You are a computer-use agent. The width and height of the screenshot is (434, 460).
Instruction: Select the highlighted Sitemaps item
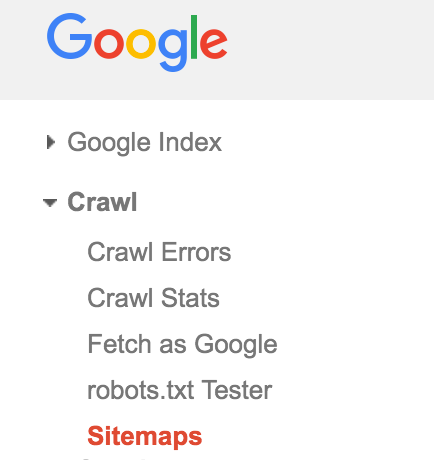(145, 436)
